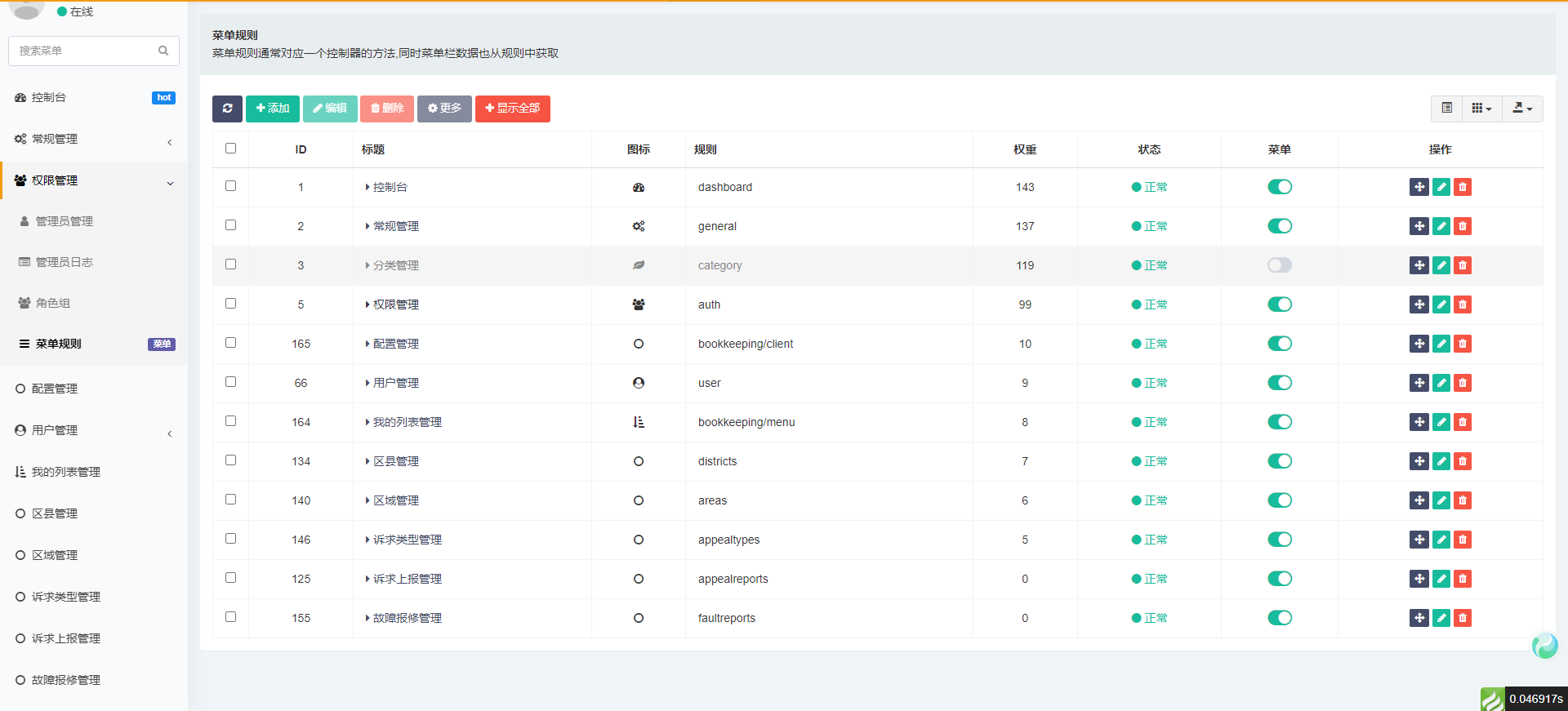Screen dimensions: 1568x711
Task: Click the green edit pencil for general row
Action: click(x=1441, y=226)
